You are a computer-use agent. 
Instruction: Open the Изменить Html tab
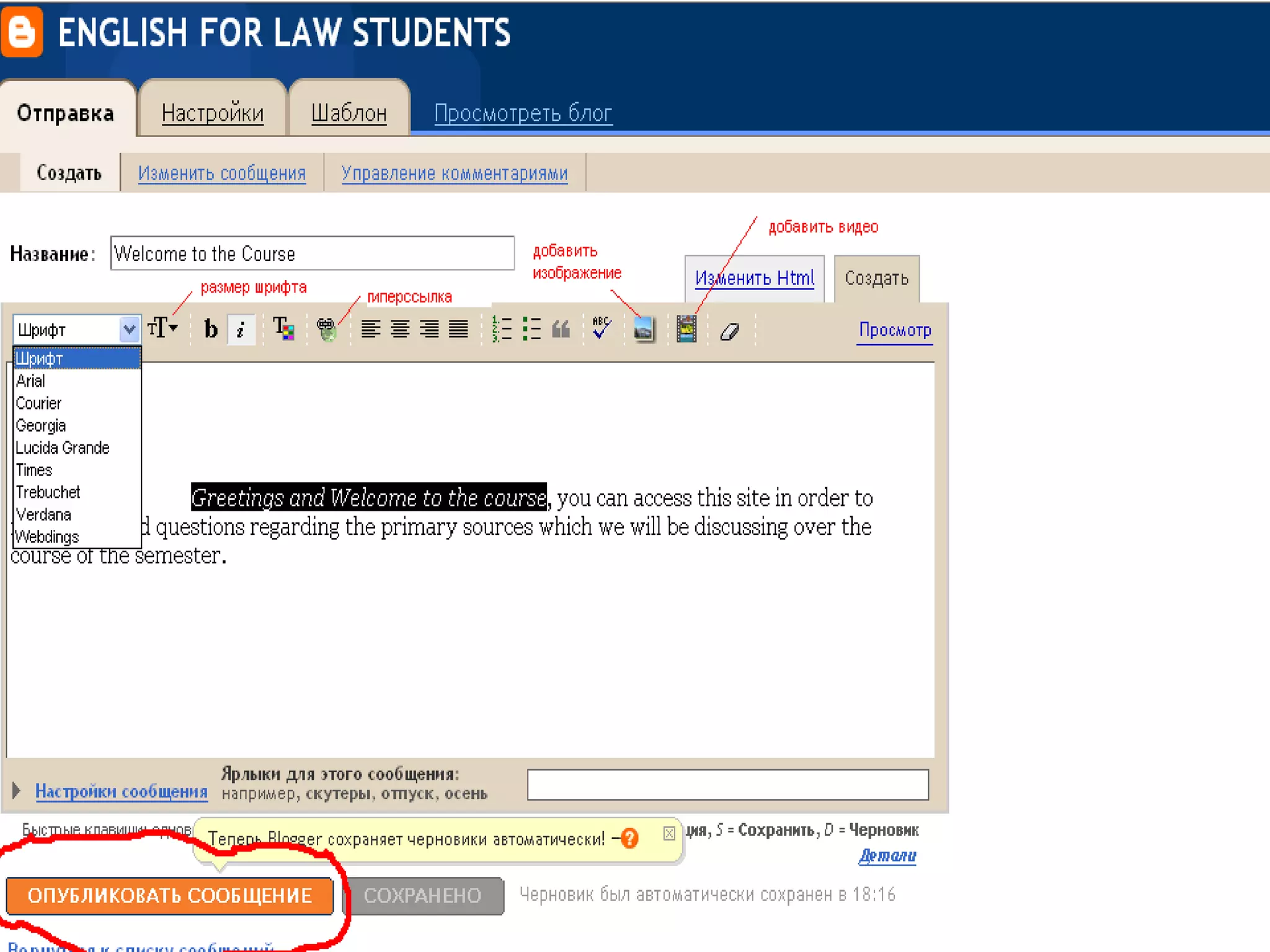click(x=754, y=278)
